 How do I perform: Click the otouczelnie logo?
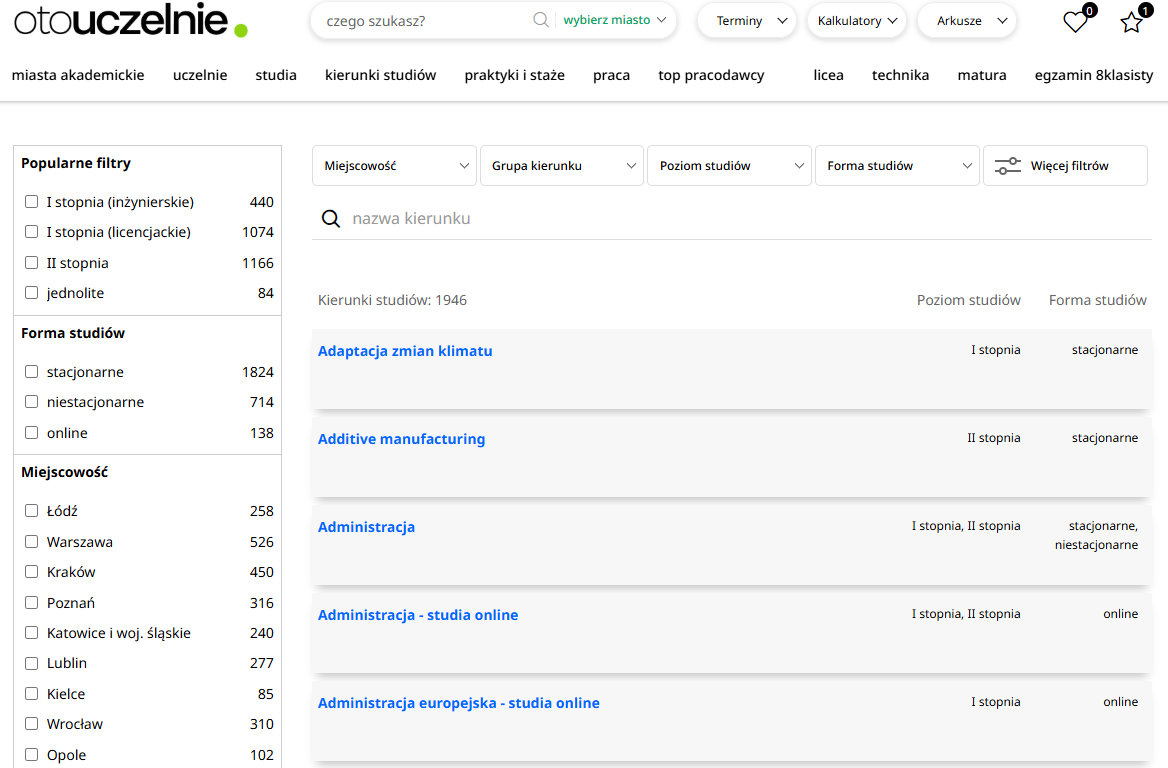(x=130, y=20)
